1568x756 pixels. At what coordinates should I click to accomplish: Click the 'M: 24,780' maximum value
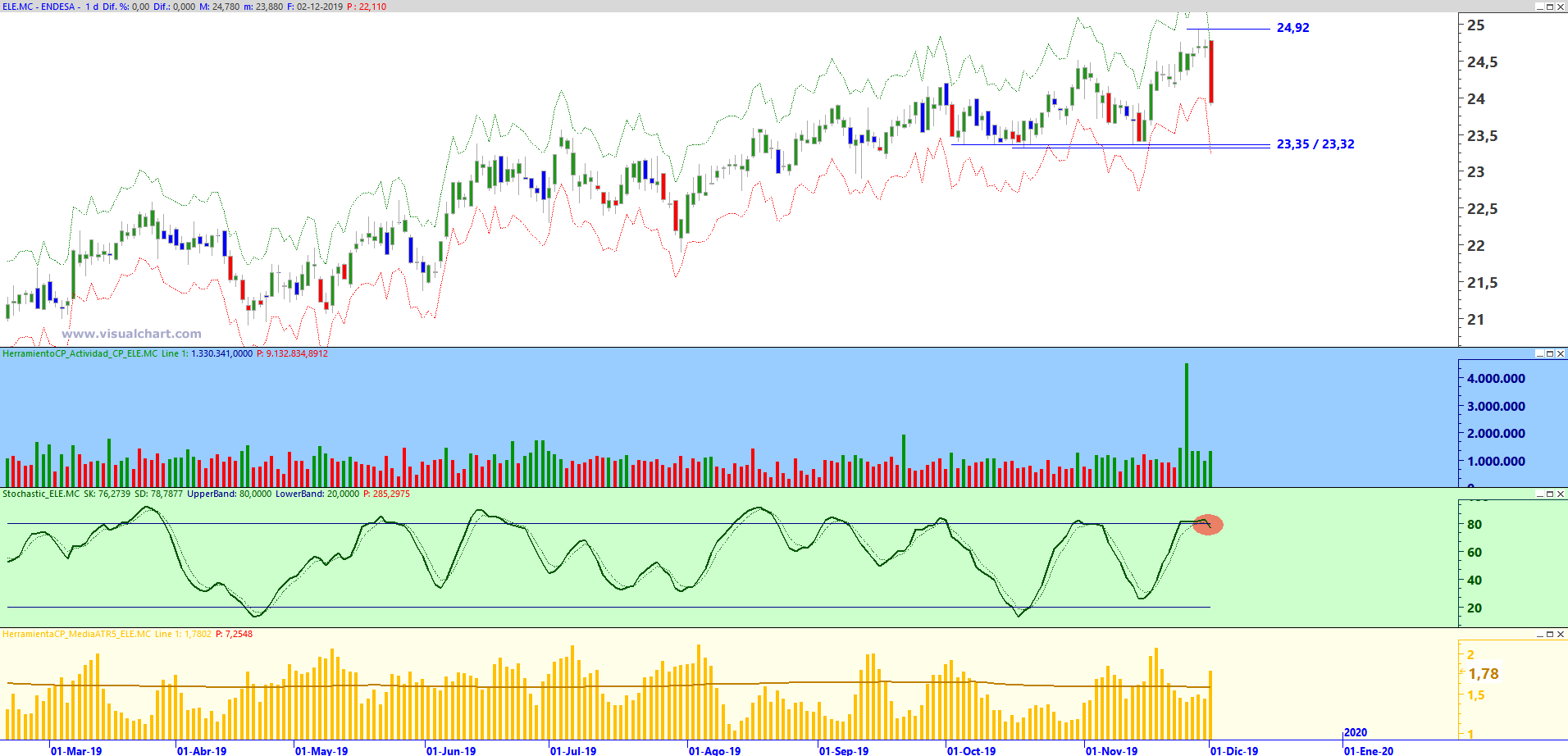tap(220, 7)
